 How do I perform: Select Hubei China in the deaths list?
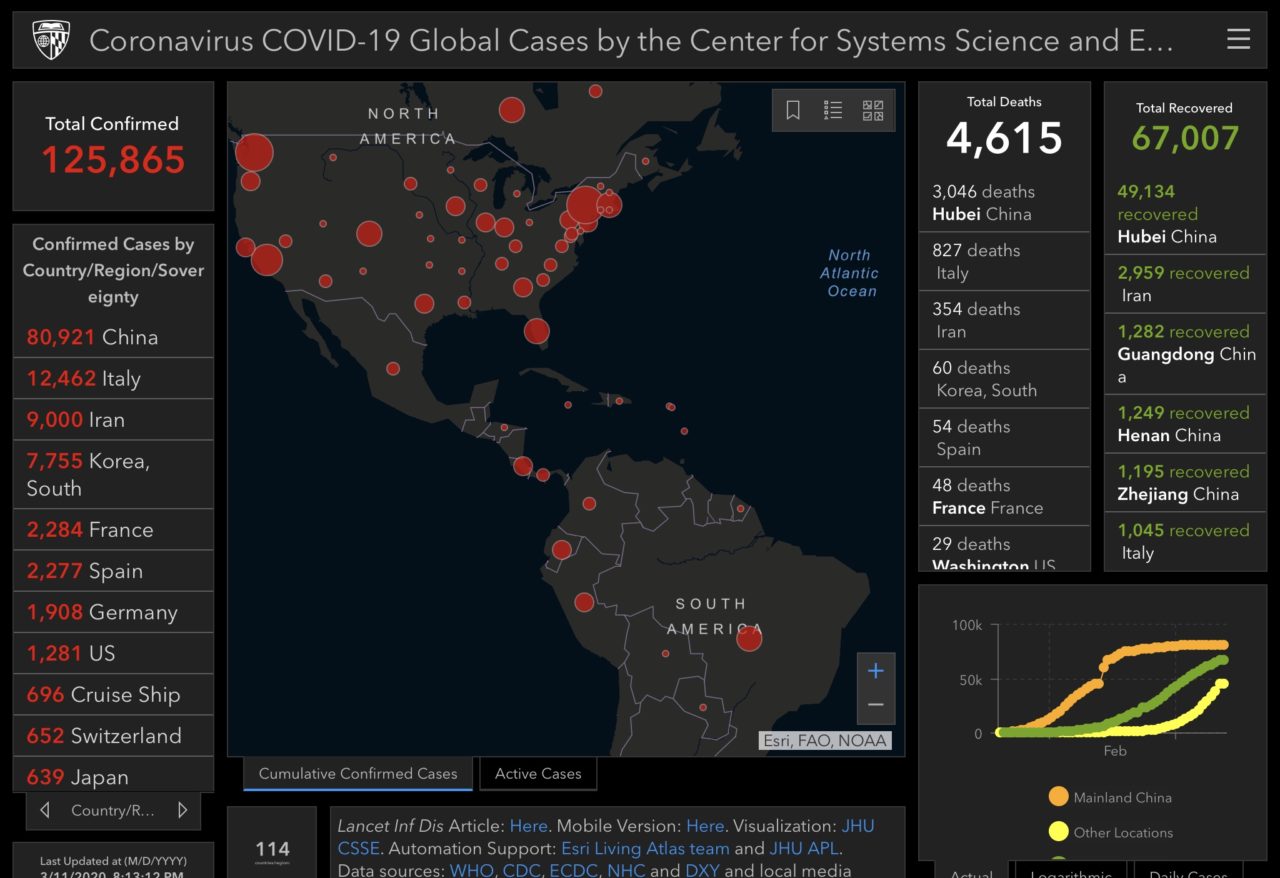point(1004,203)
